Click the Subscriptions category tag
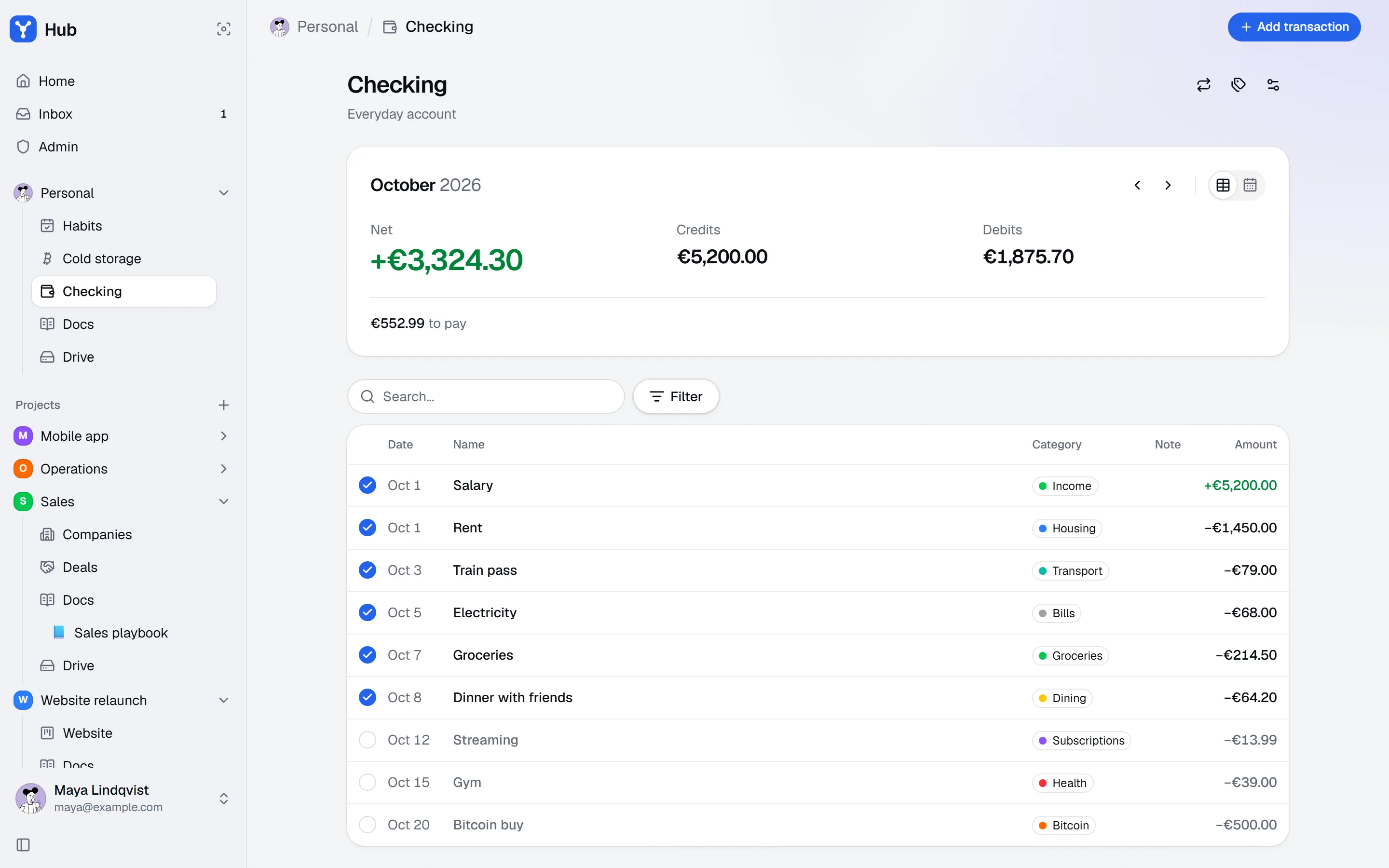 pyautogui.click(x=1081, y=741)
